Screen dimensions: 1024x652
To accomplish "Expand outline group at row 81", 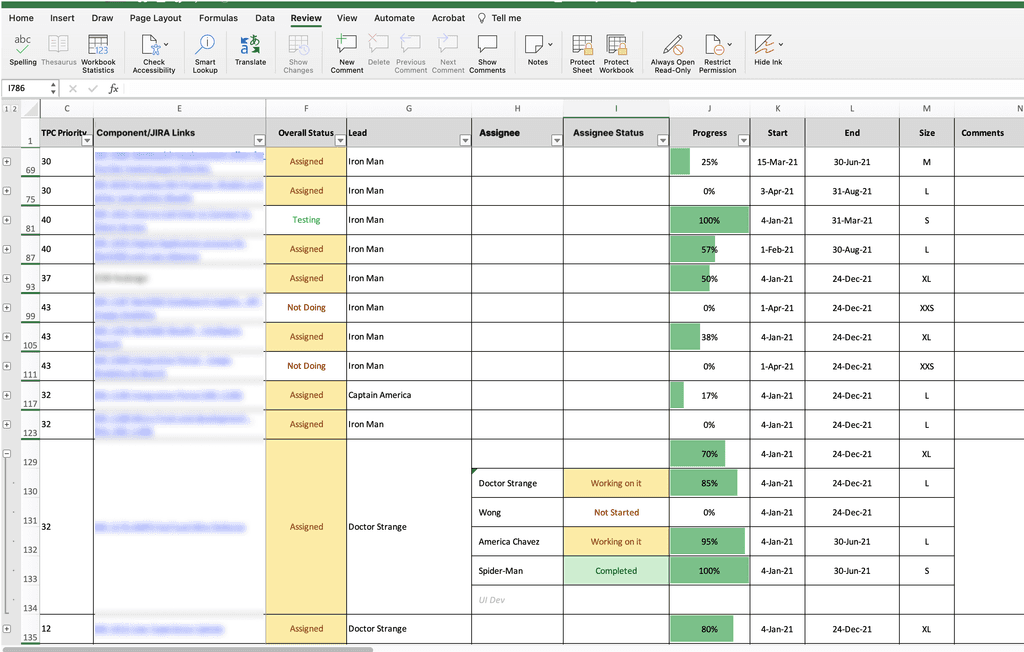I will pyautogui.click(x=7, y=220).
